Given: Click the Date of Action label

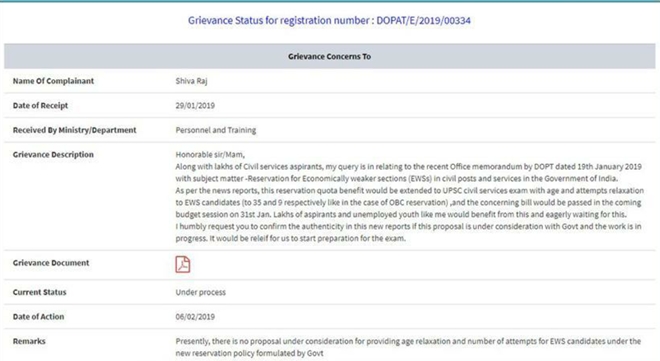Looking at the screenshot, I should (38, 316).
